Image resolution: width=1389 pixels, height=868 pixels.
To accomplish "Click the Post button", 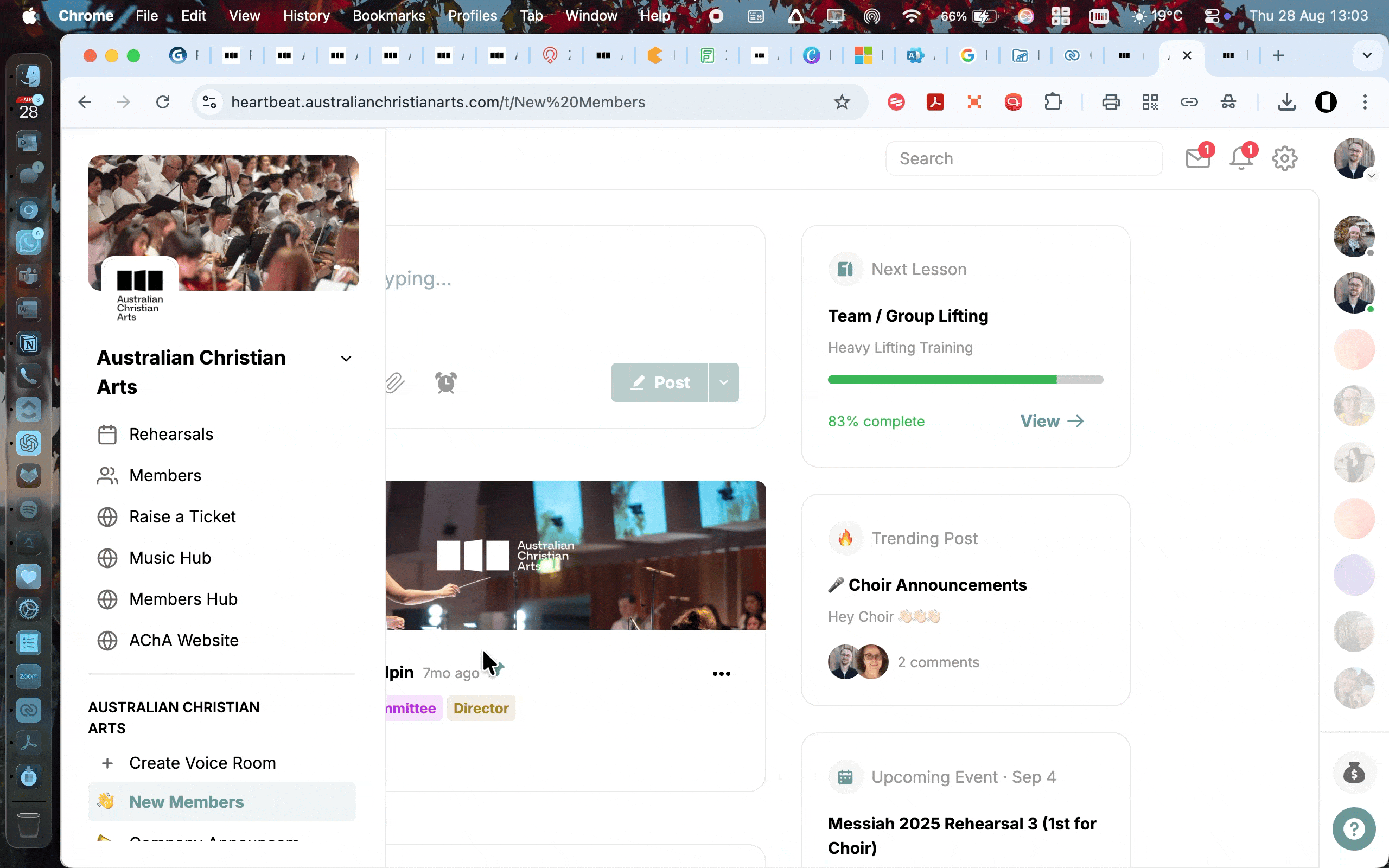I will [x=659, y=382].
